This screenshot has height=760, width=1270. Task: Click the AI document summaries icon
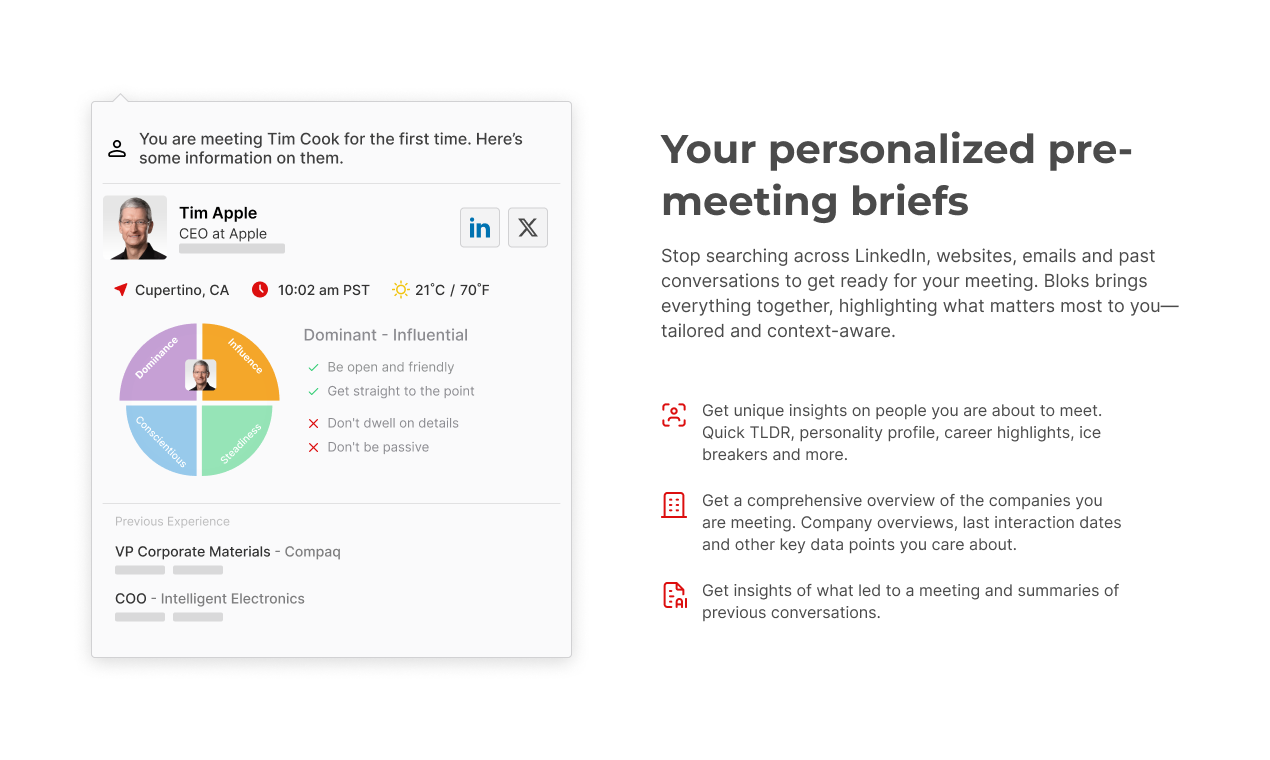pos(675,596)
